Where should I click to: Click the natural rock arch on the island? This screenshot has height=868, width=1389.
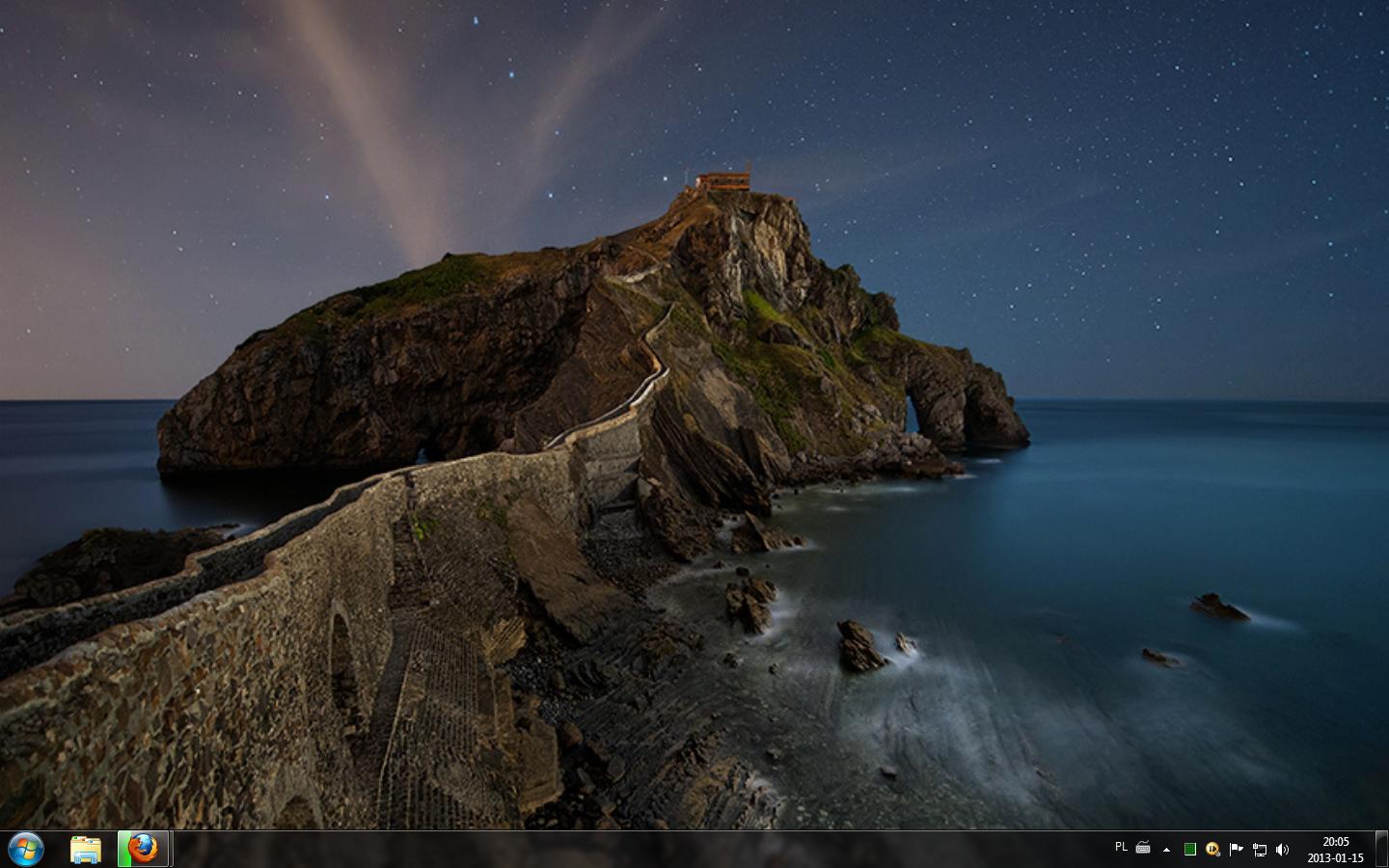tap(911, 413)
